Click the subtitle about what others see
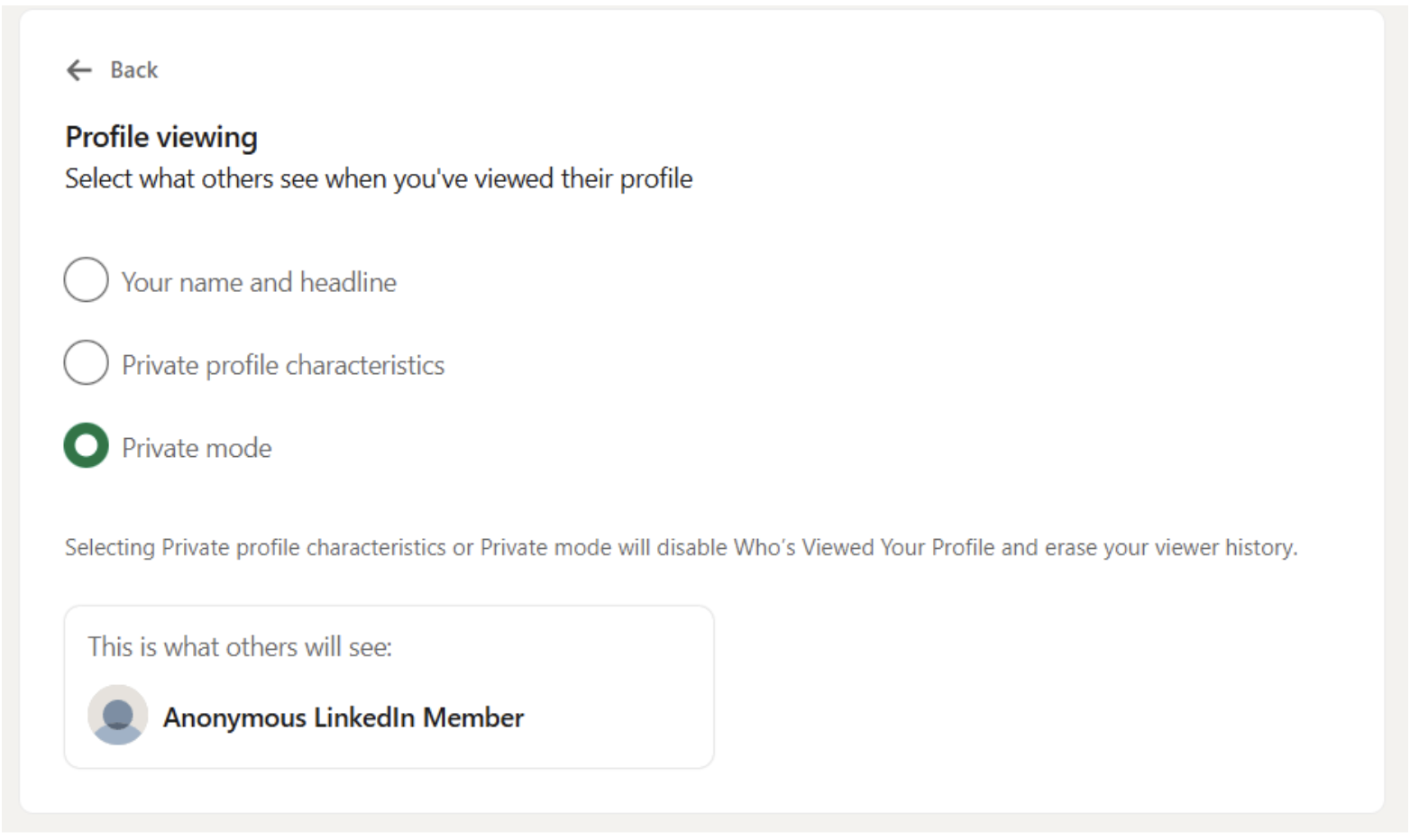The height and width of the screenshot is (840, 1410). [x=378, y=178]
